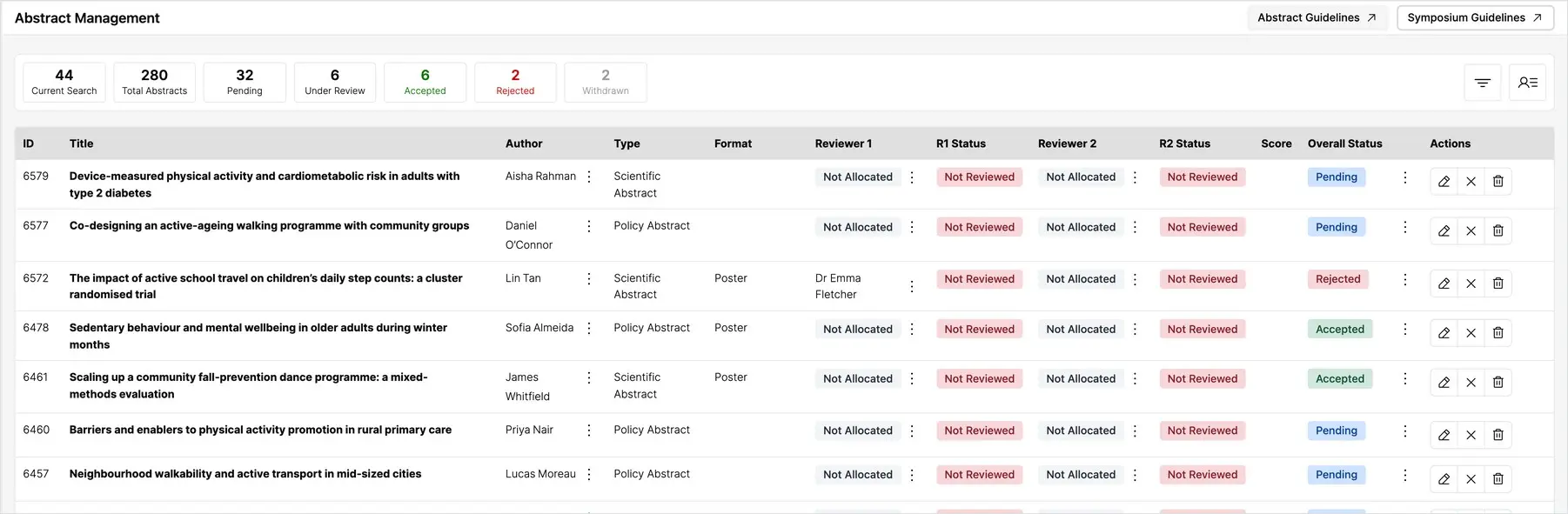Filter by Current Search count
1568x514 pixels.
click(x=64, y=83)
